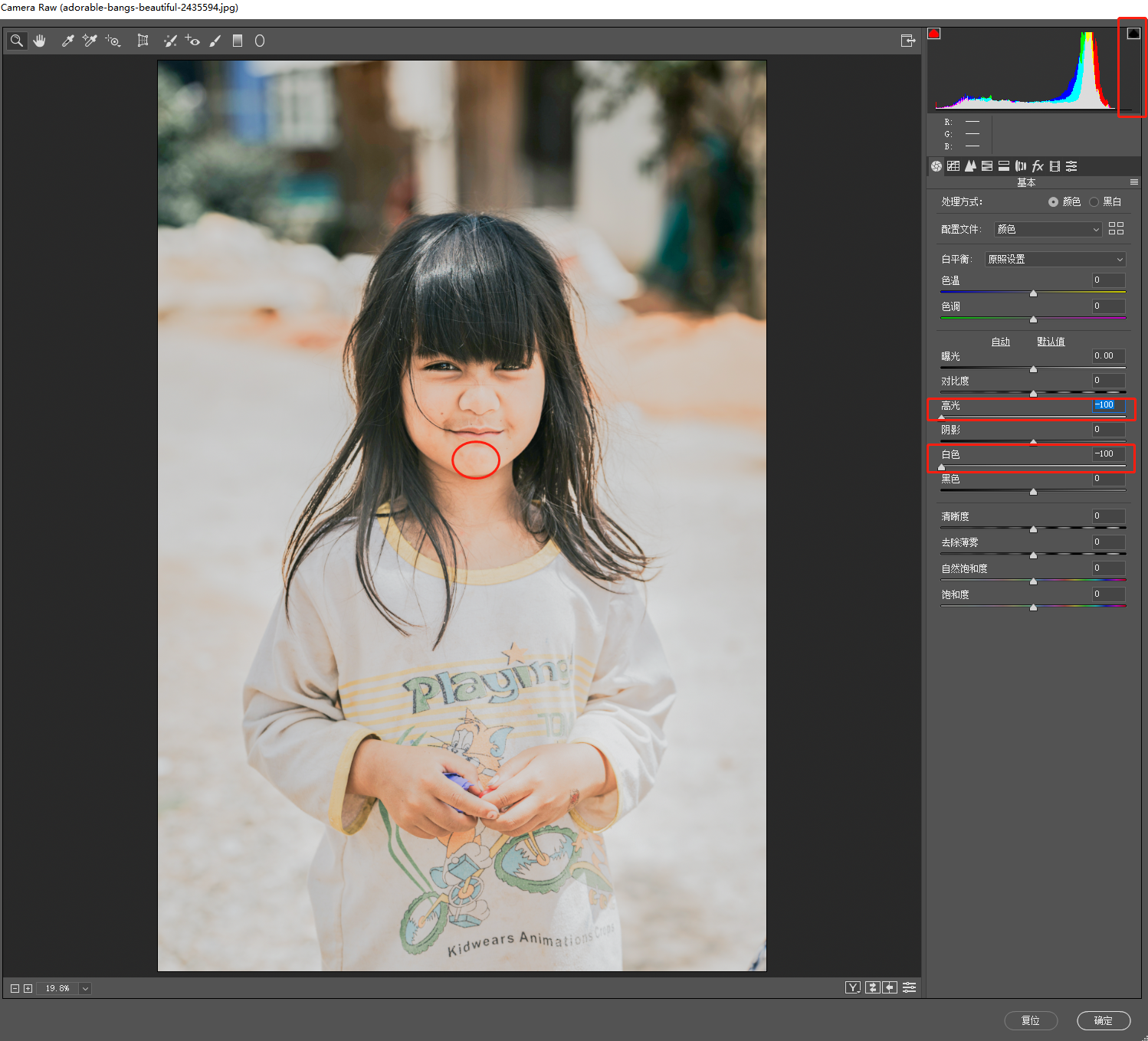Image resolution: width=1148 pixels, height=1041 pixels.
Task: Choose the Graduated Filter tool
Action: point(238,41)
